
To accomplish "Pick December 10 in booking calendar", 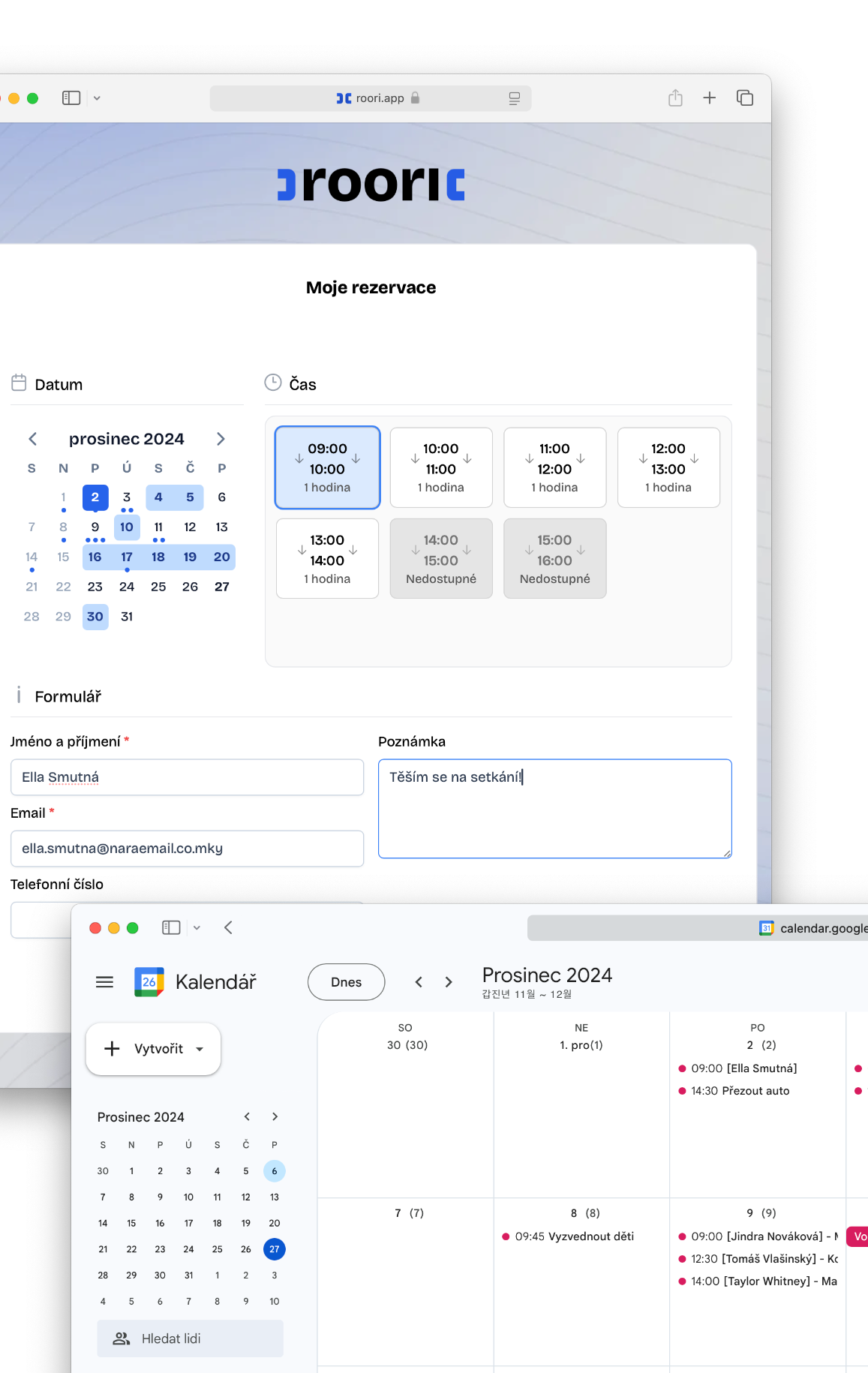I will click(x=127, y=527).
